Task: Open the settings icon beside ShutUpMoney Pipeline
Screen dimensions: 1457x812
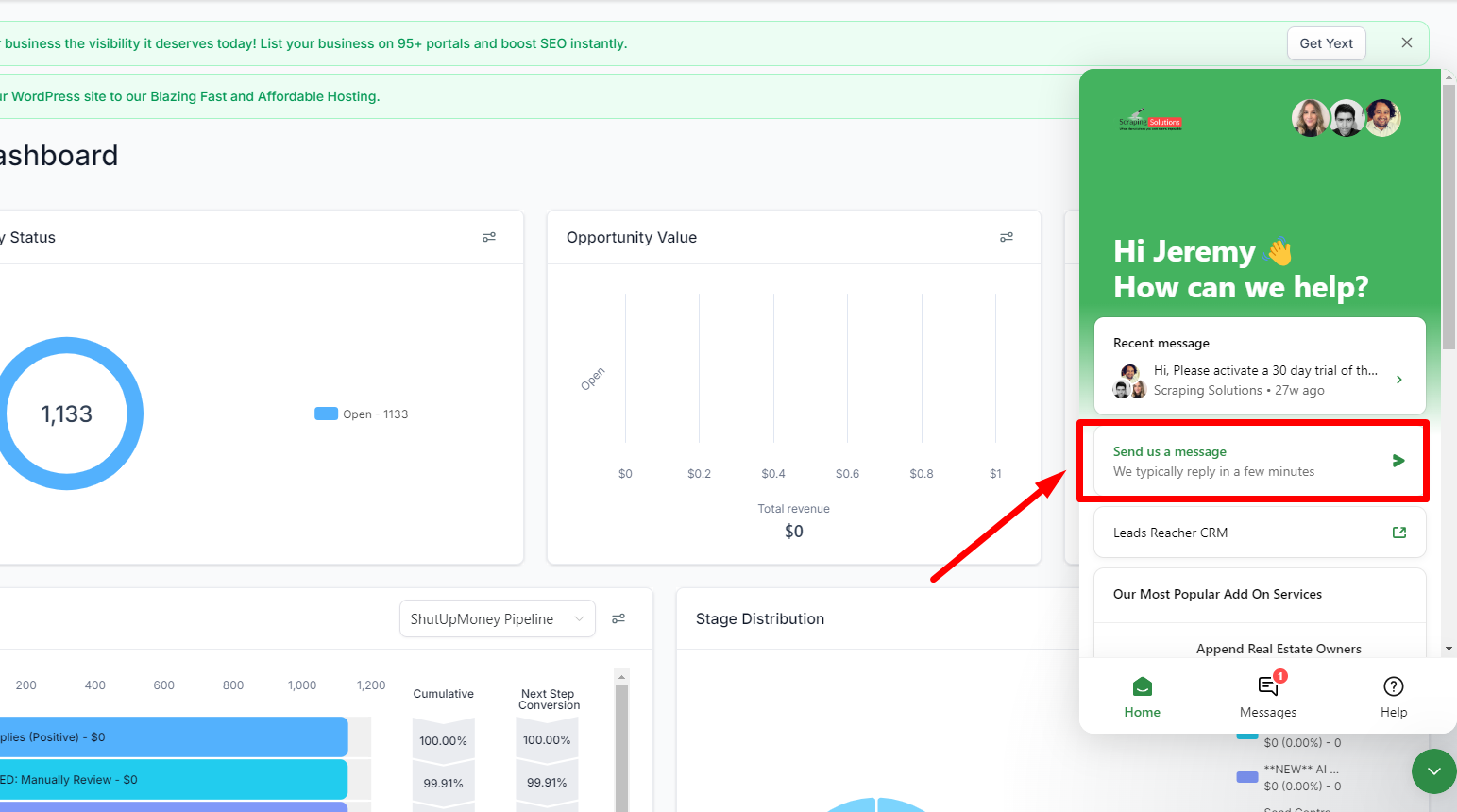Action: point(618,618)
